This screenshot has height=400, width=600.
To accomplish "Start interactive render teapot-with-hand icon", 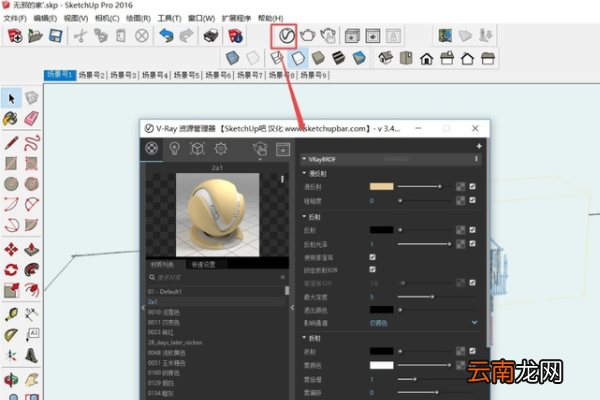I will pos(328,36).
